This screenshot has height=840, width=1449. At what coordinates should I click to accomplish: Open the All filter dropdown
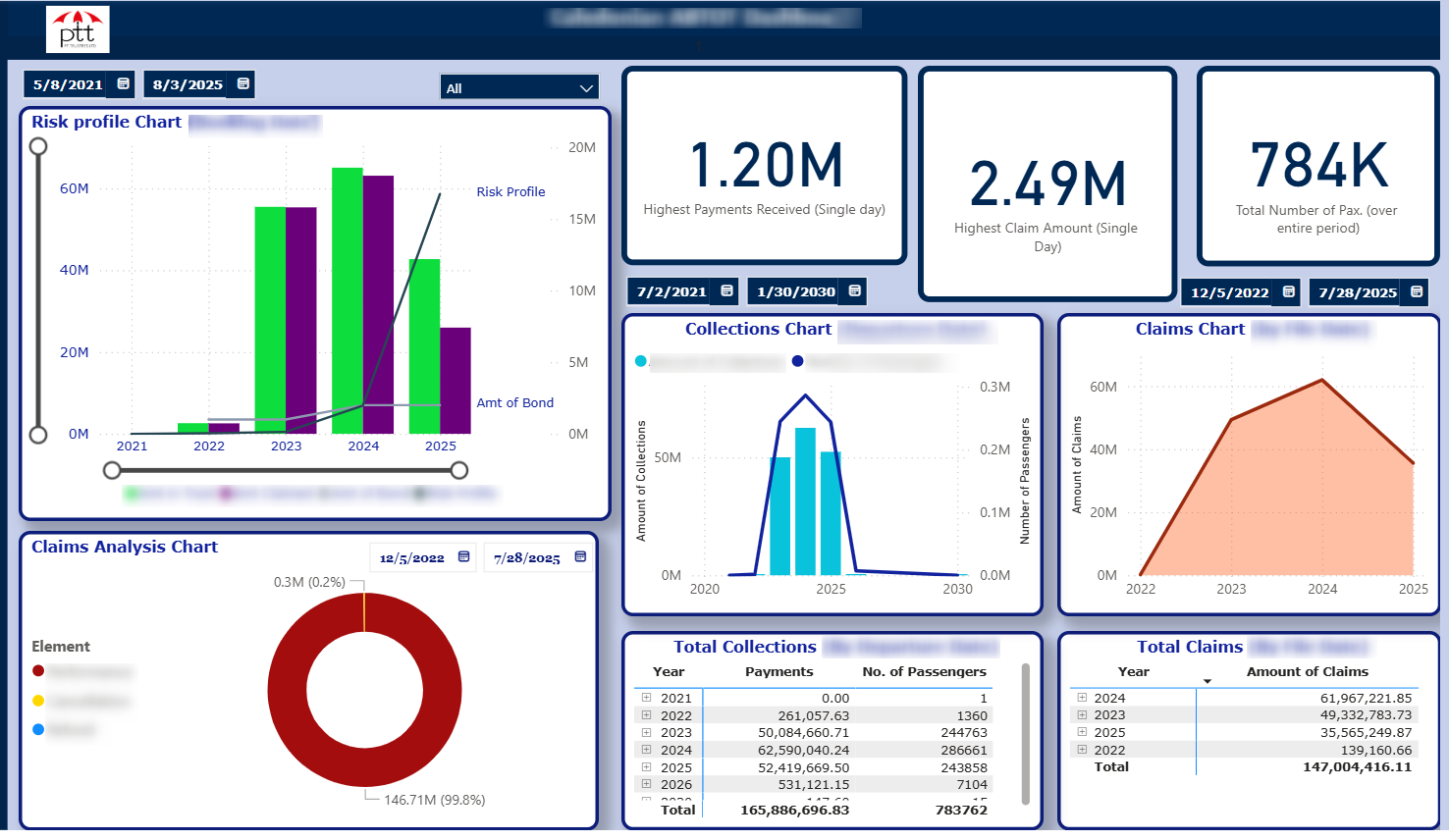point(518,86)
